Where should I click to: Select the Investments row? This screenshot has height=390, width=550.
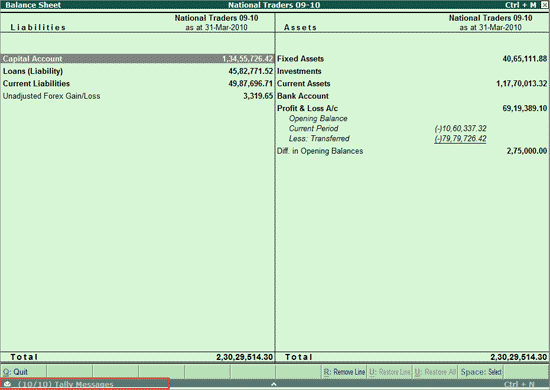click(x=412, y=71)
